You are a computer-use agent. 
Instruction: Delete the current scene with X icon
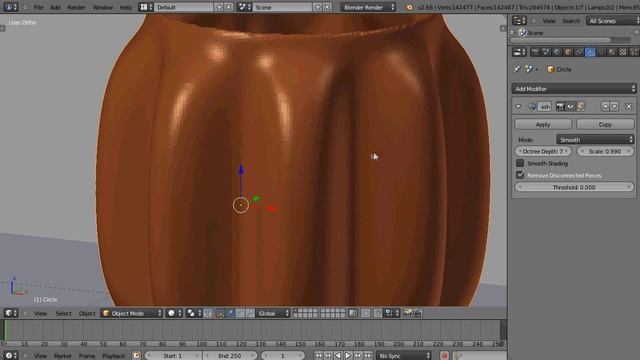point(327,7)
